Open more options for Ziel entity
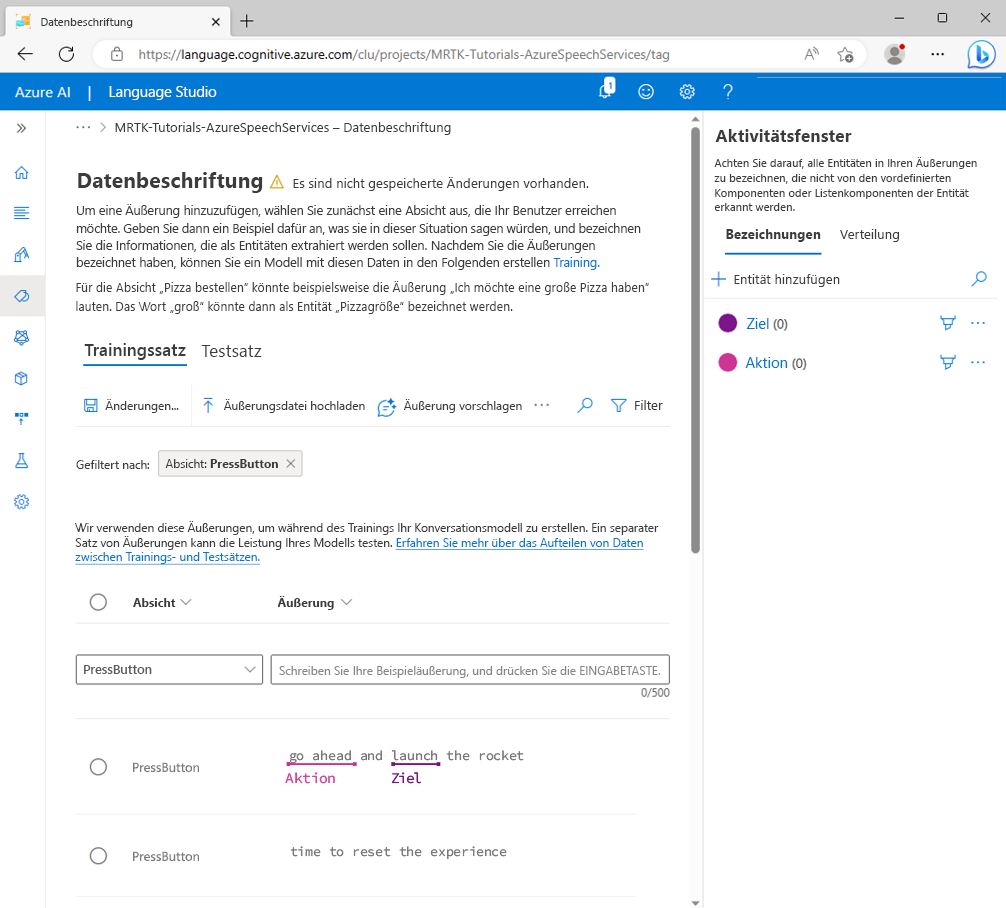Image resolution: width=1006 pixels, height=908 pixels. pos(978,323)
